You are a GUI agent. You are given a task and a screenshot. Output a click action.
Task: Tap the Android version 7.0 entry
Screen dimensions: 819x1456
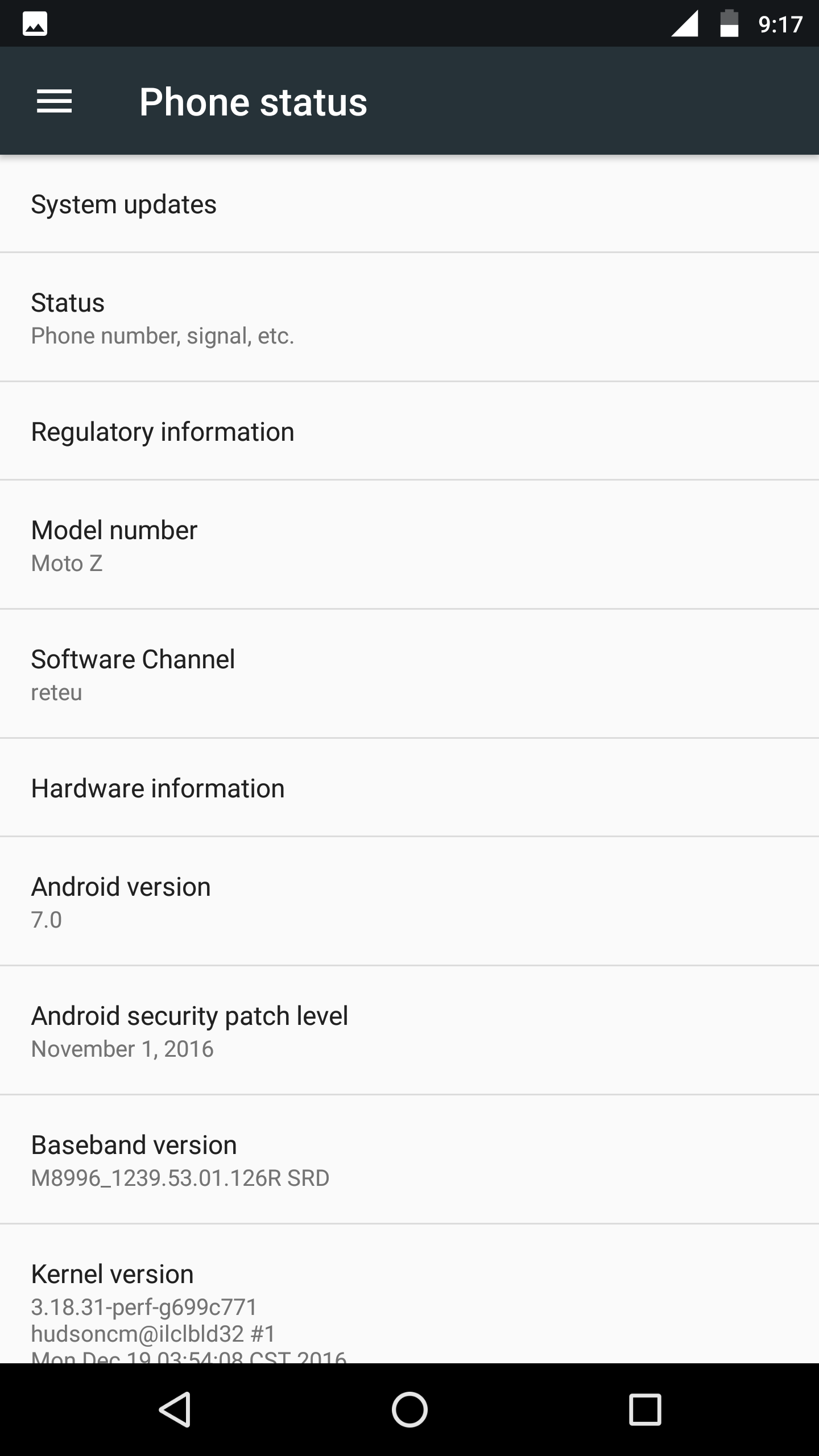point(409,901)
